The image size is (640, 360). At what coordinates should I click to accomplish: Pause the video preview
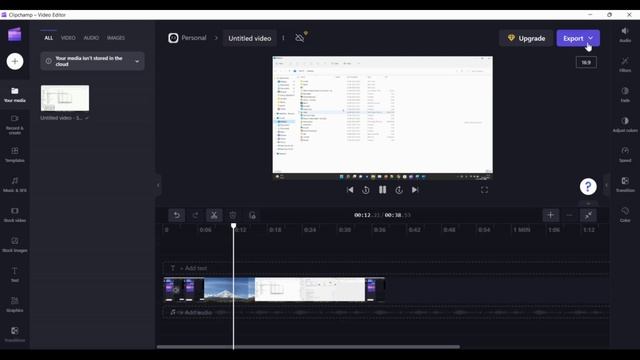point(382,190)
